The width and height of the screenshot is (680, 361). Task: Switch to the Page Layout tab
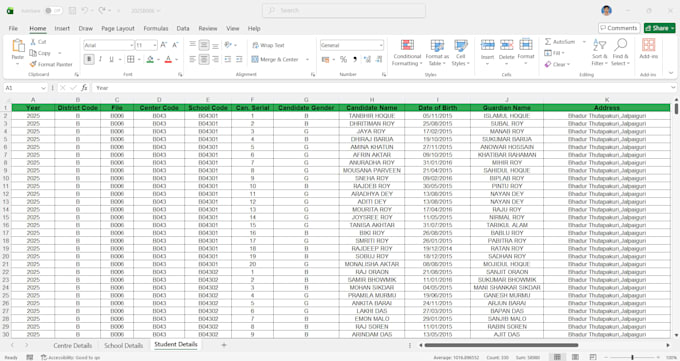point(118,28)
